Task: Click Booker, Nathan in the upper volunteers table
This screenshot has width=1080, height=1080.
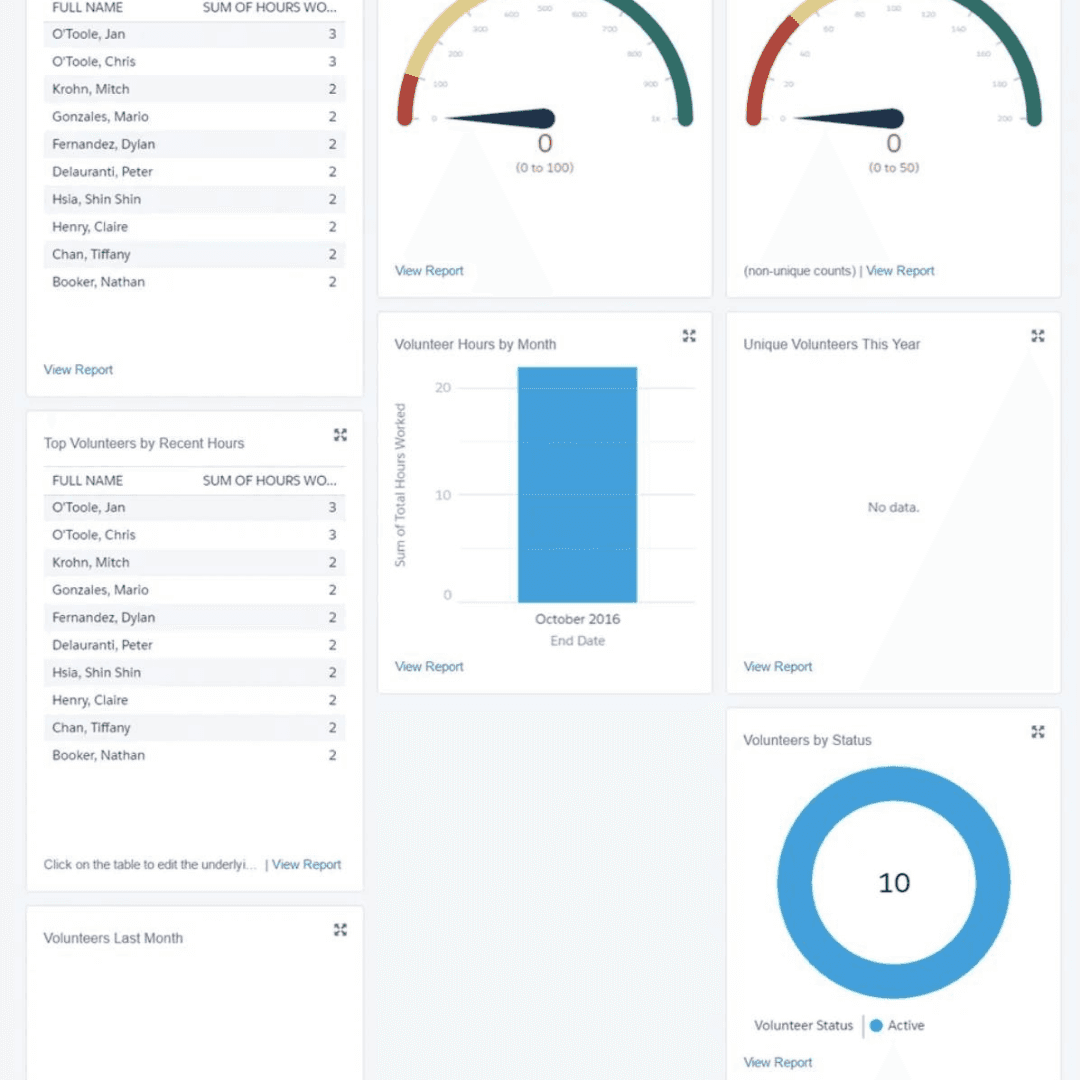Action: coord(98,282)
